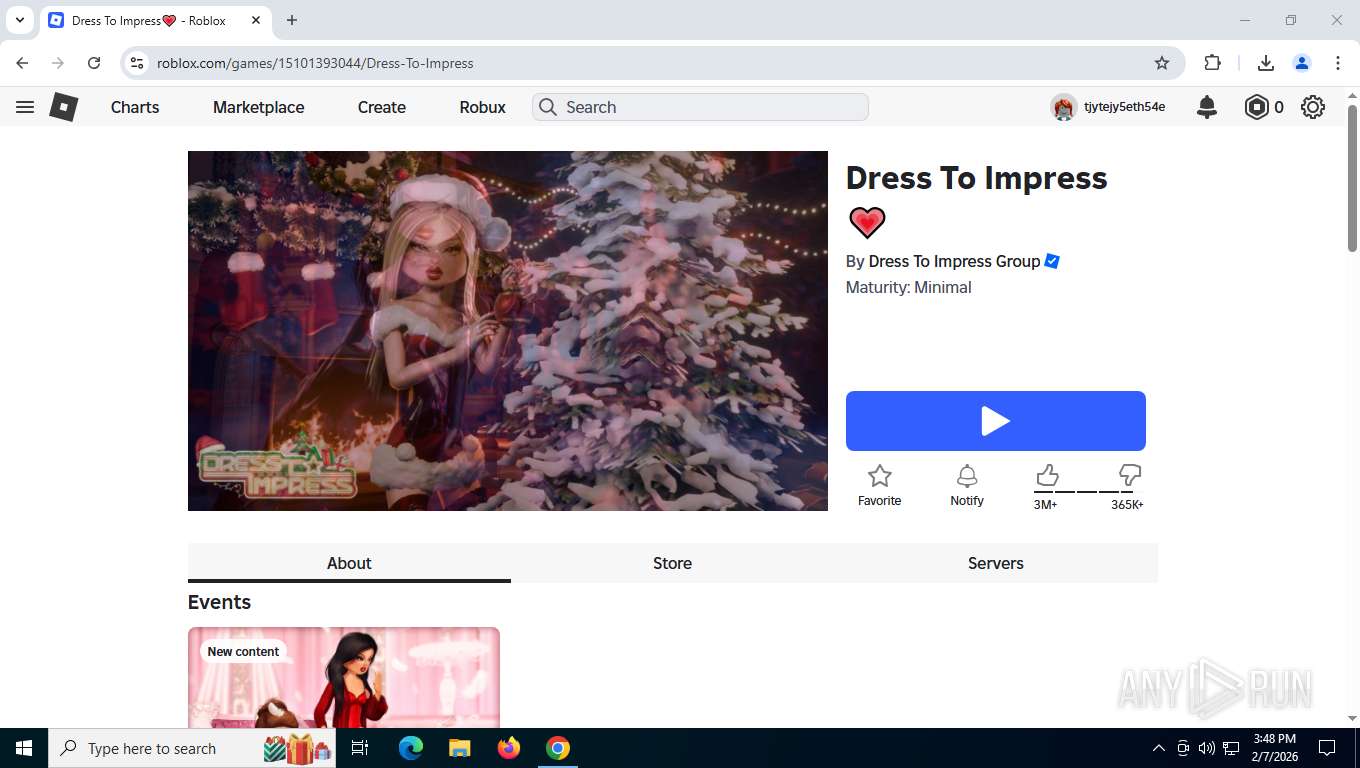Open Create in Roblox navigation
The width and height of the screenshot is (1360, 768).
click(382, 107)
